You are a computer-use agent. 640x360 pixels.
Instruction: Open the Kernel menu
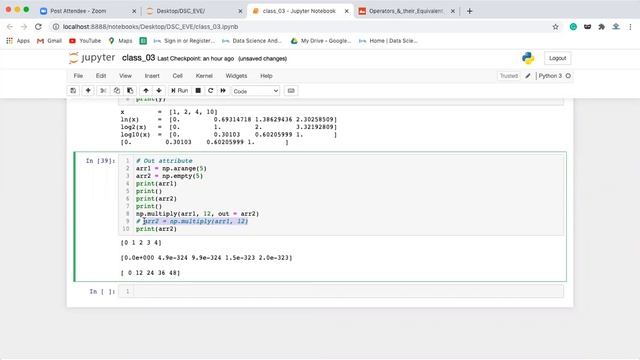(204, 76)
